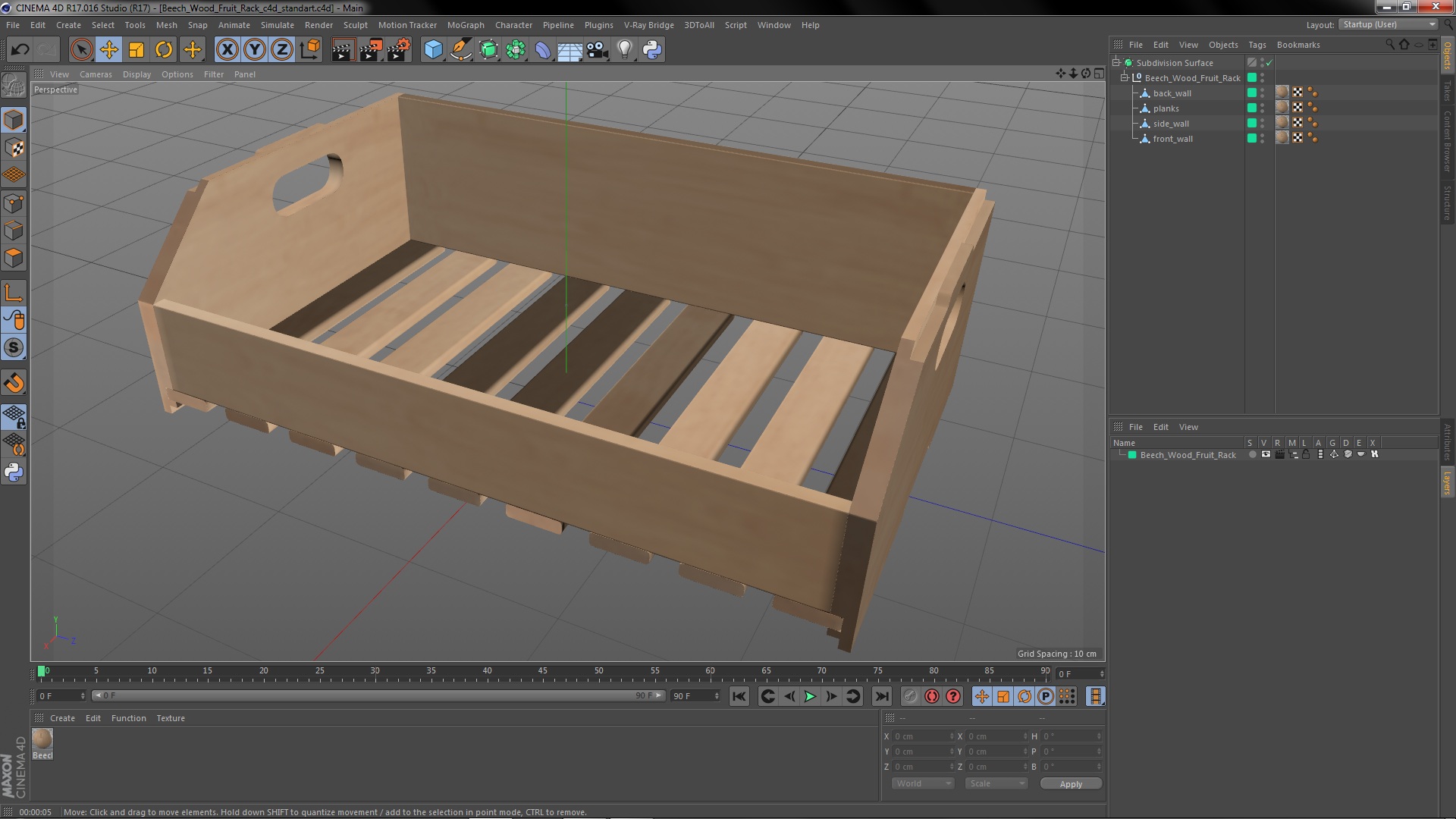Click the Undo arrow icon
Viewport: 1456px width, 819px height.
tap(20, 50)
